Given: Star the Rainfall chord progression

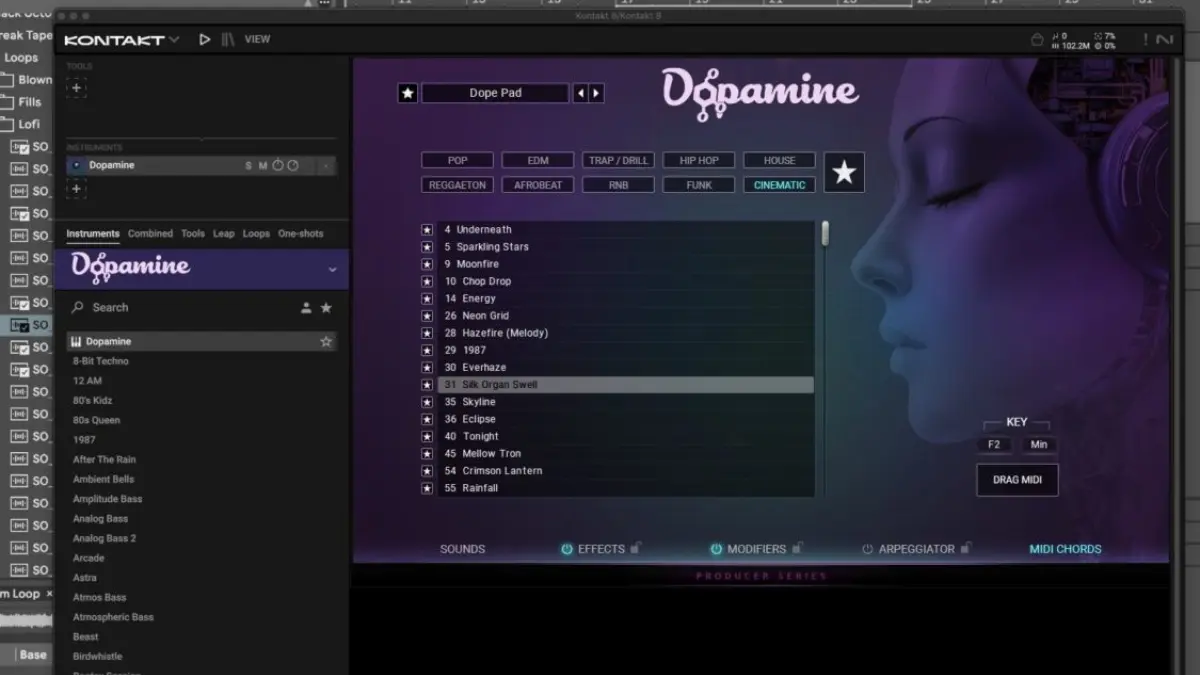Looking at the screenshot, I should (x=427, y=488).
